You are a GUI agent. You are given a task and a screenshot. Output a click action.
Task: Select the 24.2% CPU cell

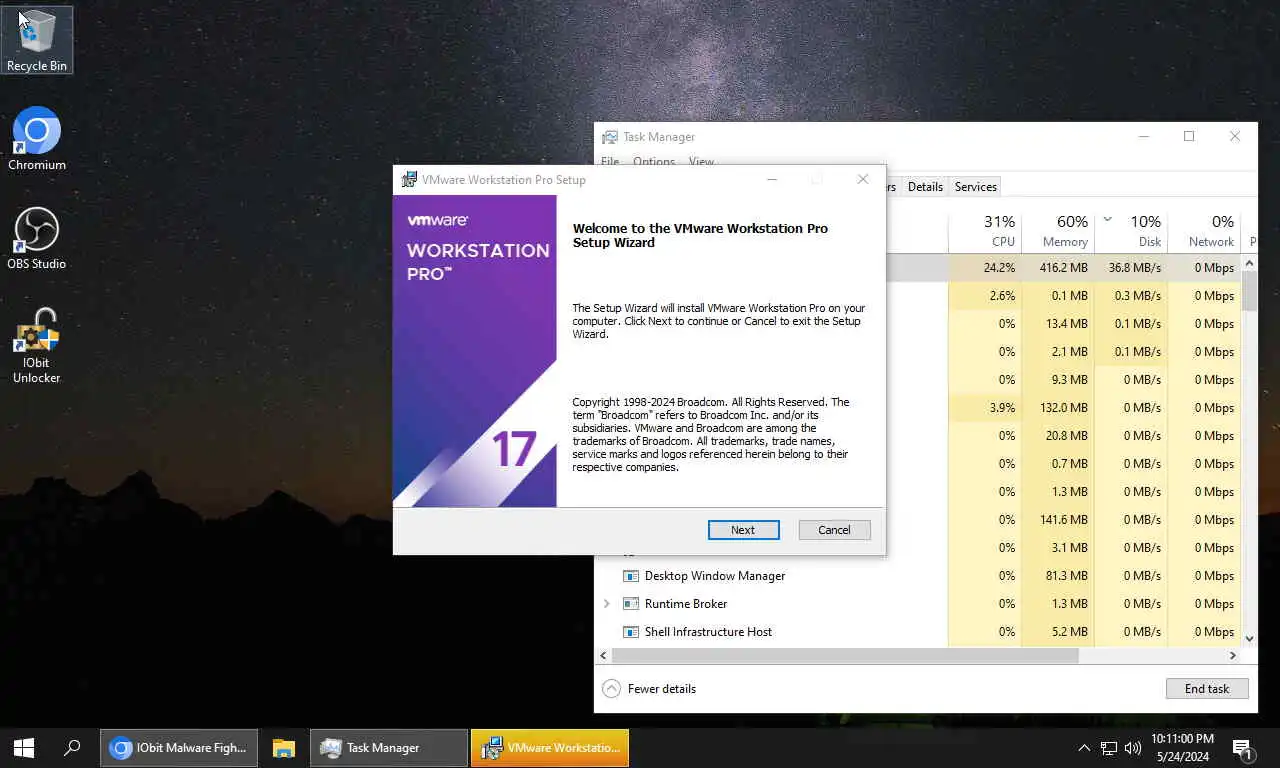tap(985, 268)
